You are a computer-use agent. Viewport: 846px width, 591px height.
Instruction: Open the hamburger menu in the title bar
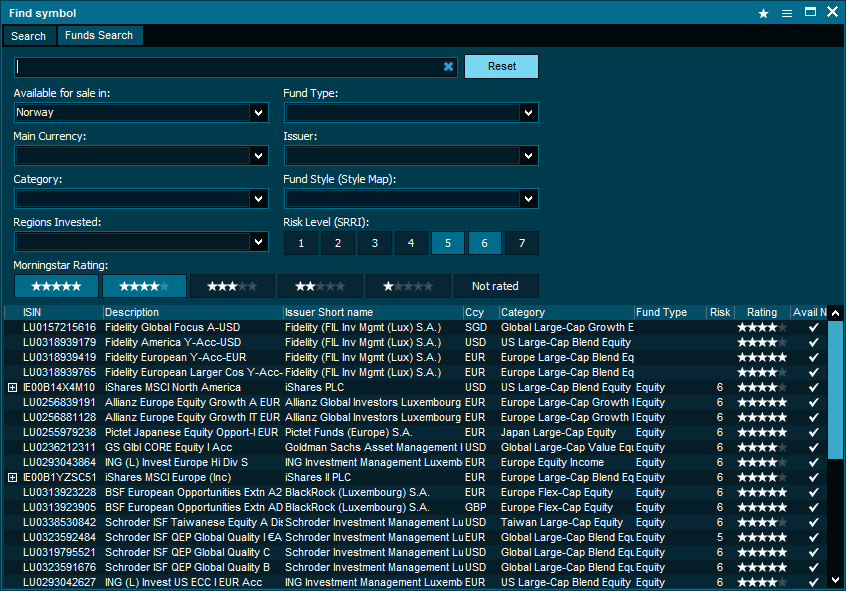(x=789, y=13)
